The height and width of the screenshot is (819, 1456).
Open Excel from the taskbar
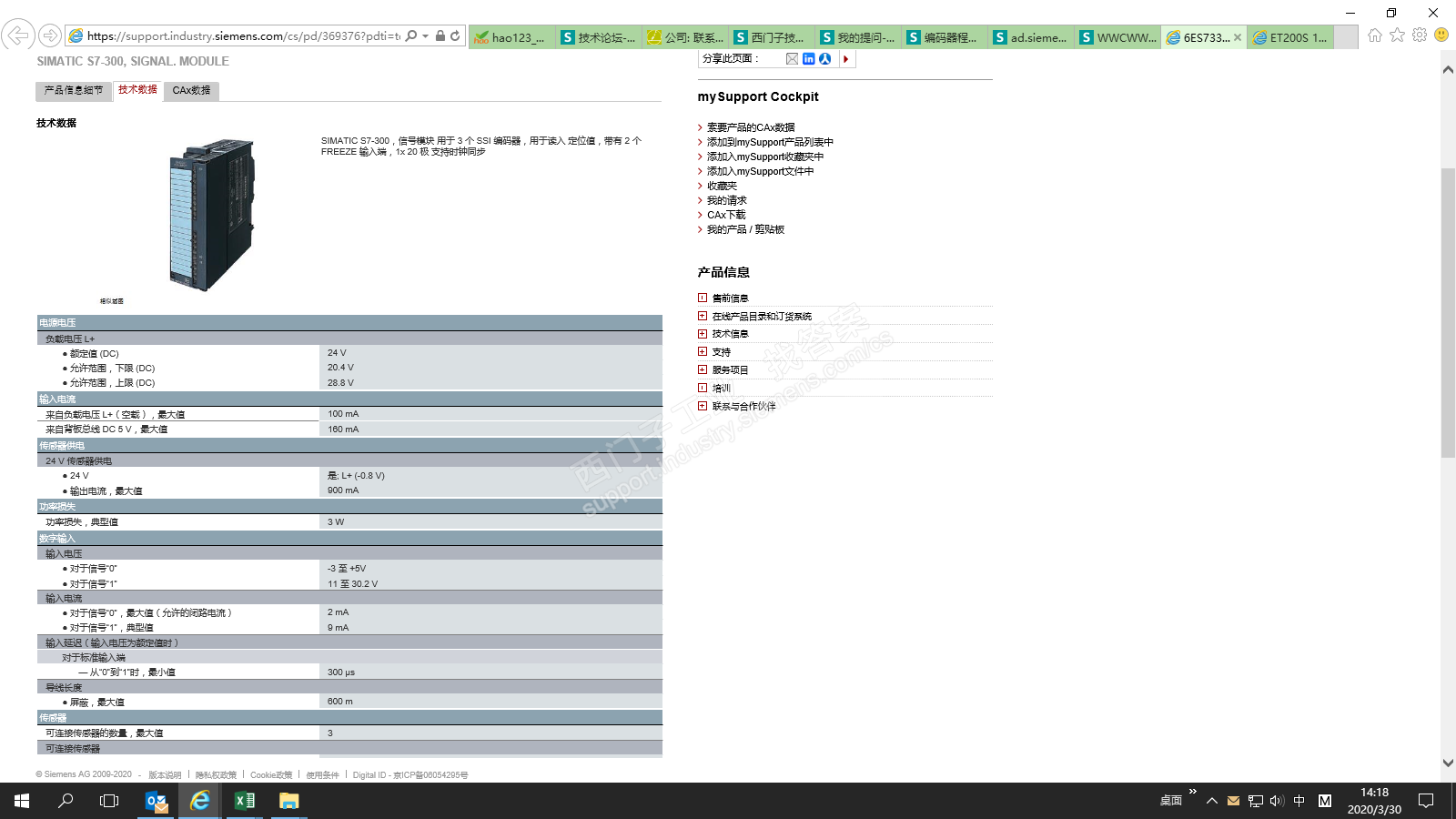[245, 801]
